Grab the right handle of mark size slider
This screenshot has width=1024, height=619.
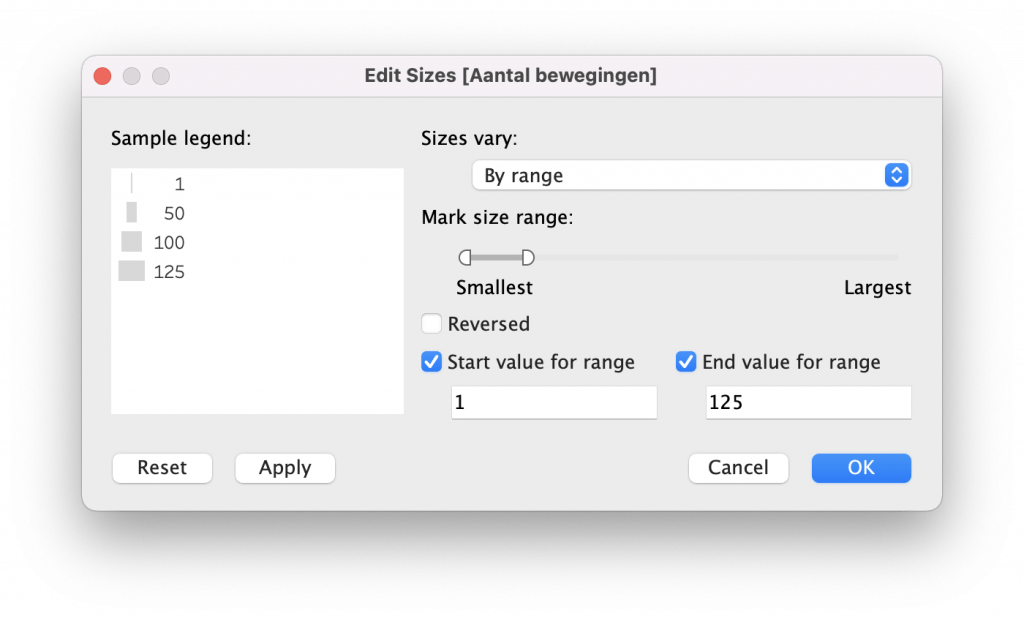[528, 258]
